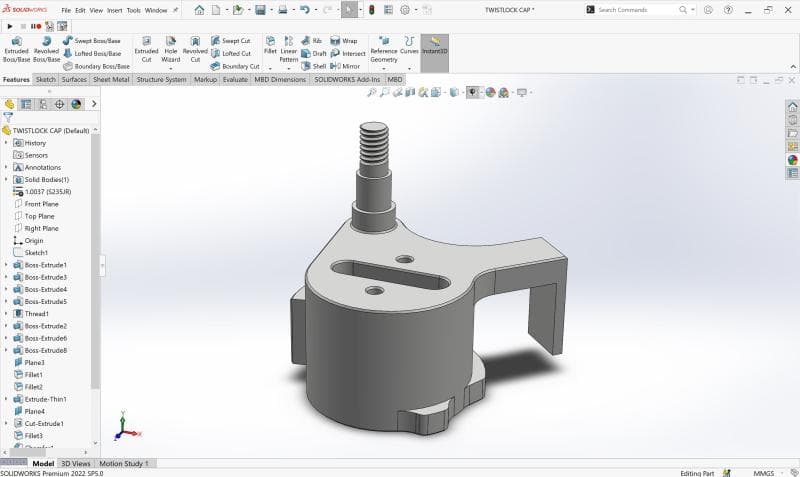Switch to the Sheet Metal tab
The image size is (800, 477).
coord(111,79)
